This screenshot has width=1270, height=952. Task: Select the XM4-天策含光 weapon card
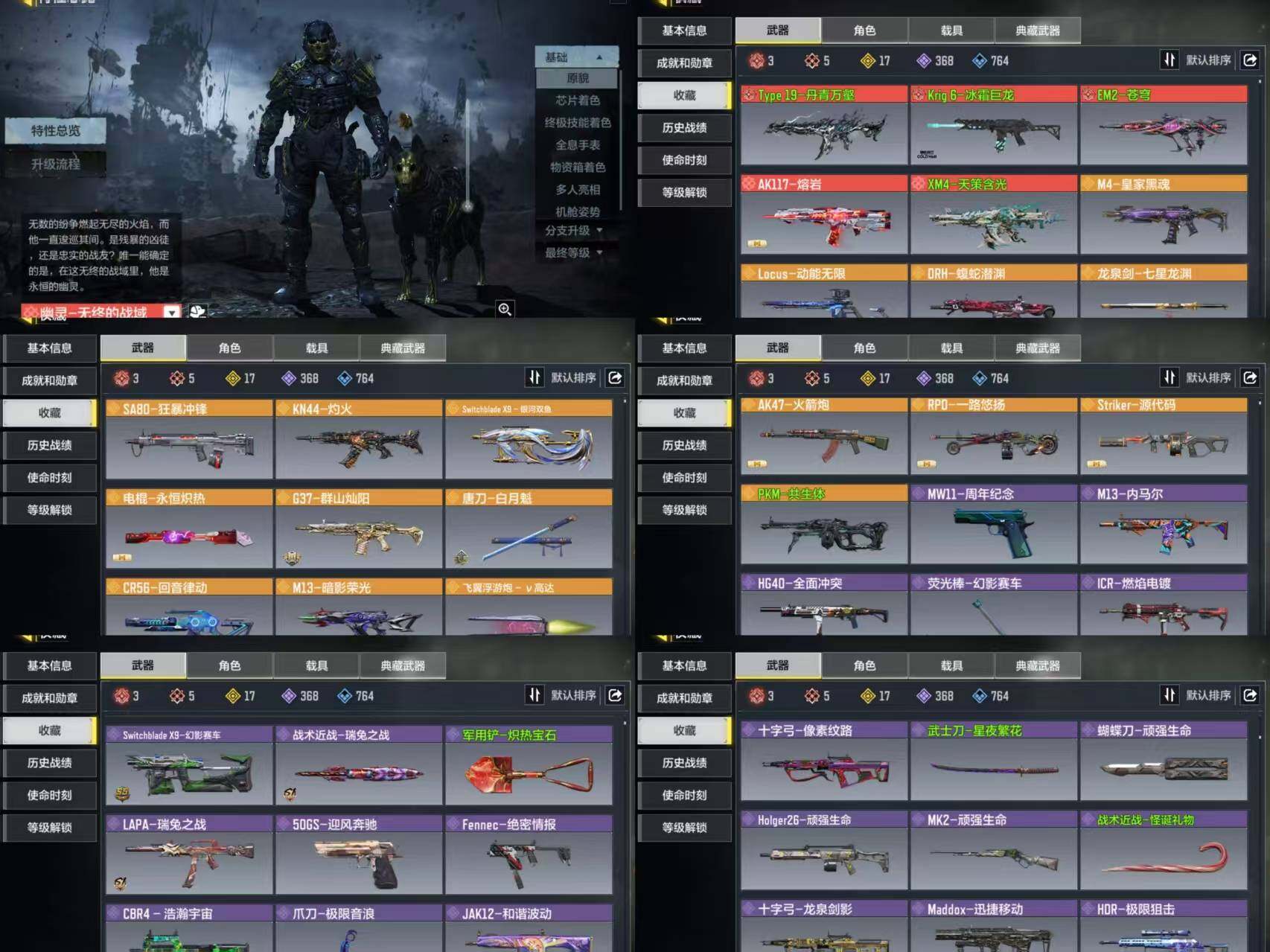[x=994, y=214]
